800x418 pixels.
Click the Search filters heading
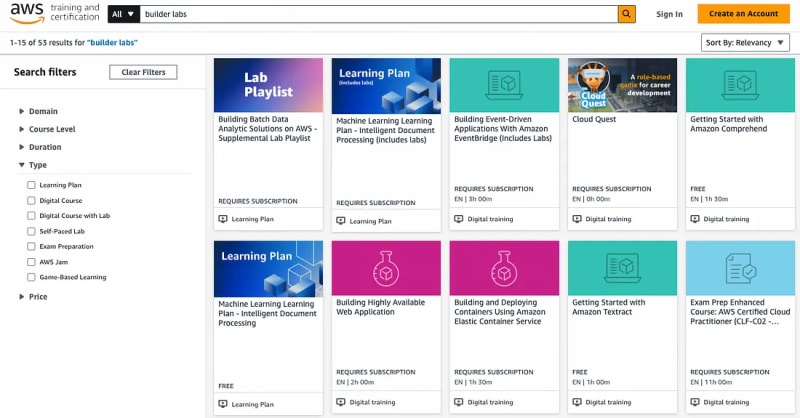[x=45, y=72]
